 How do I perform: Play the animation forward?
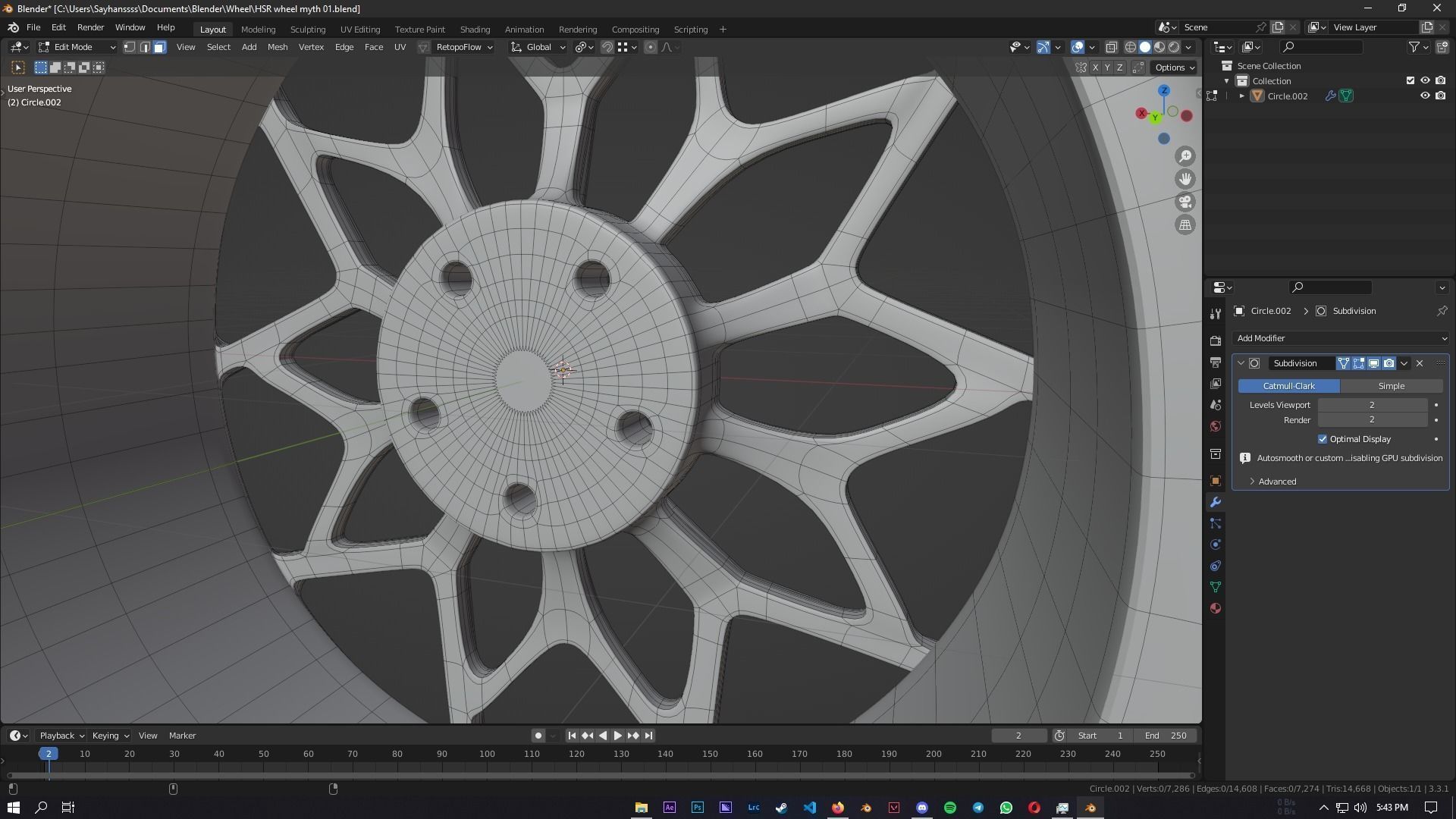click(617, 736)
